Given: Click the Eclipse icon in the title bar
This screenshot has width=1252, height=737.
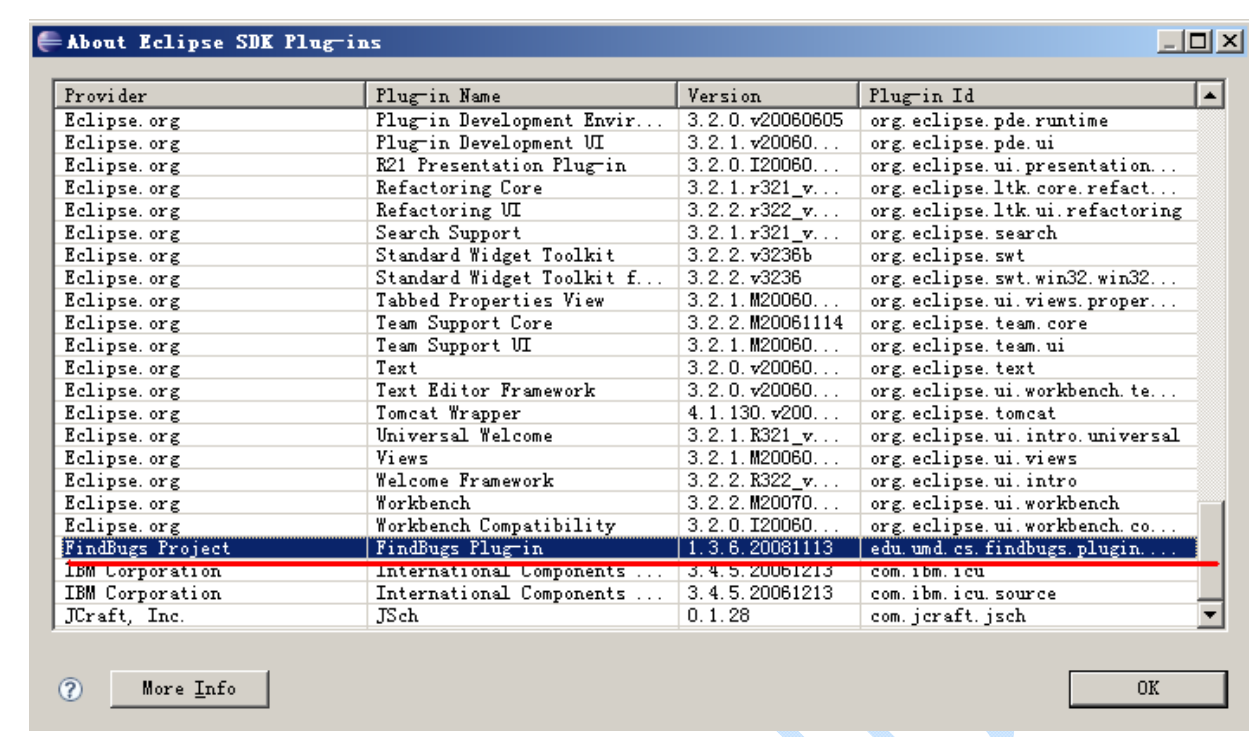Looking at the screenshot, I should (48, 42).
